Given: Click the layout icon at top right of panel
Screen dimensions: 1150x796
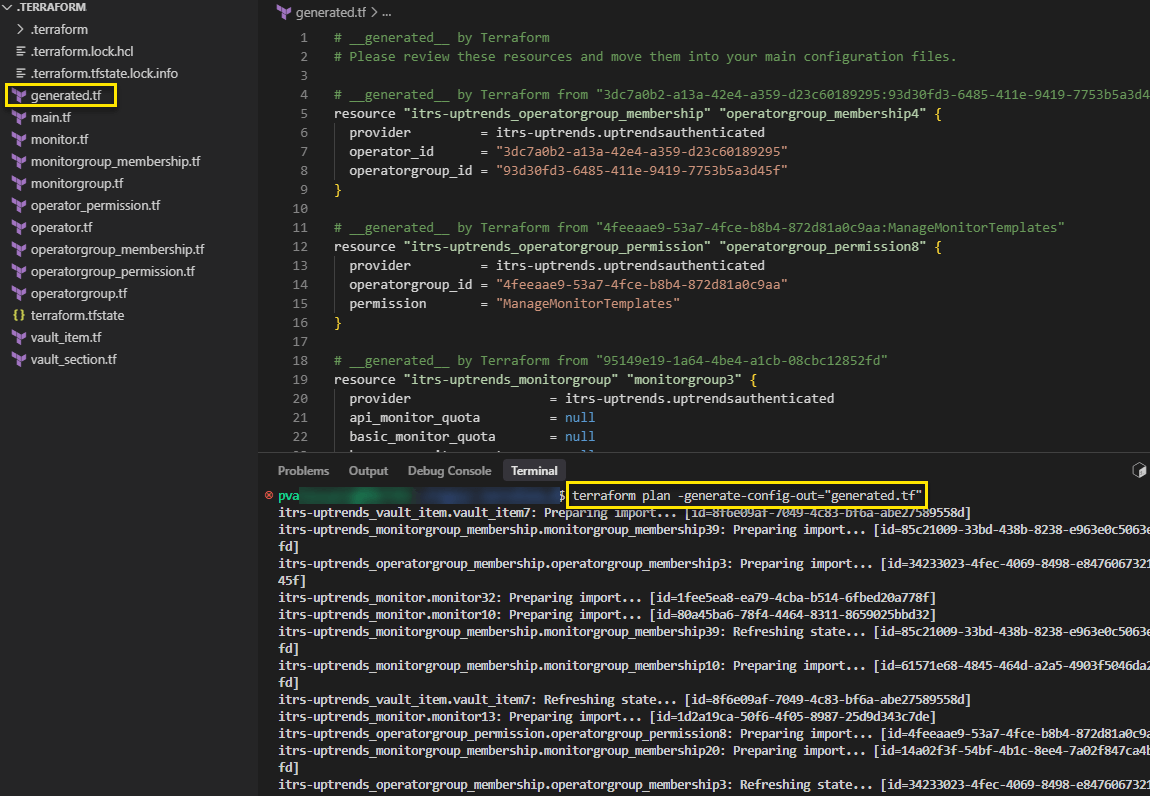Looking at the screenshot, I should click(1138, 470).
